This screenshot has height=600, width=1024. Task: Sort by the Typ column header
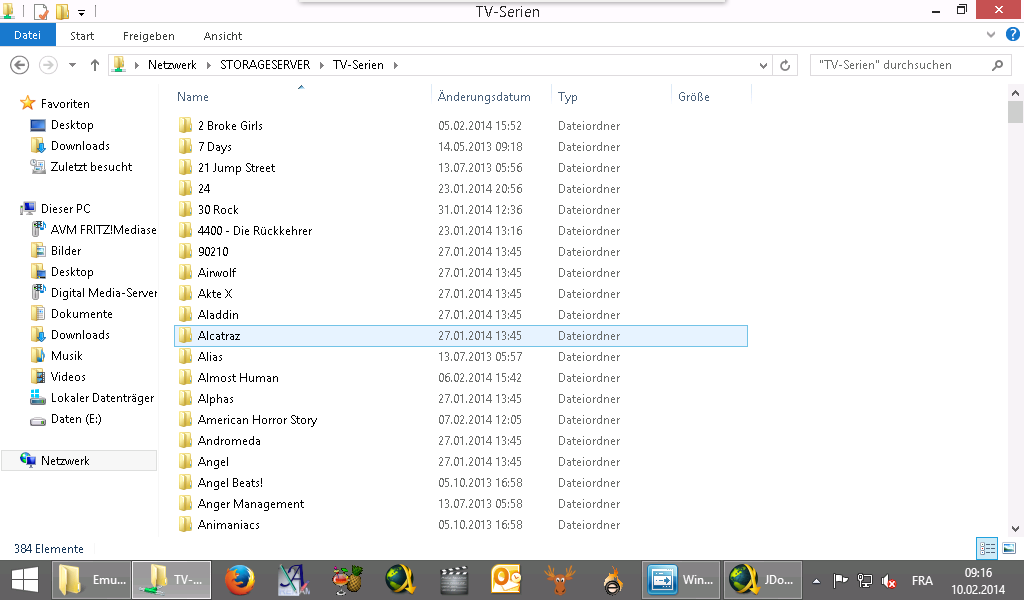[568, 97]
